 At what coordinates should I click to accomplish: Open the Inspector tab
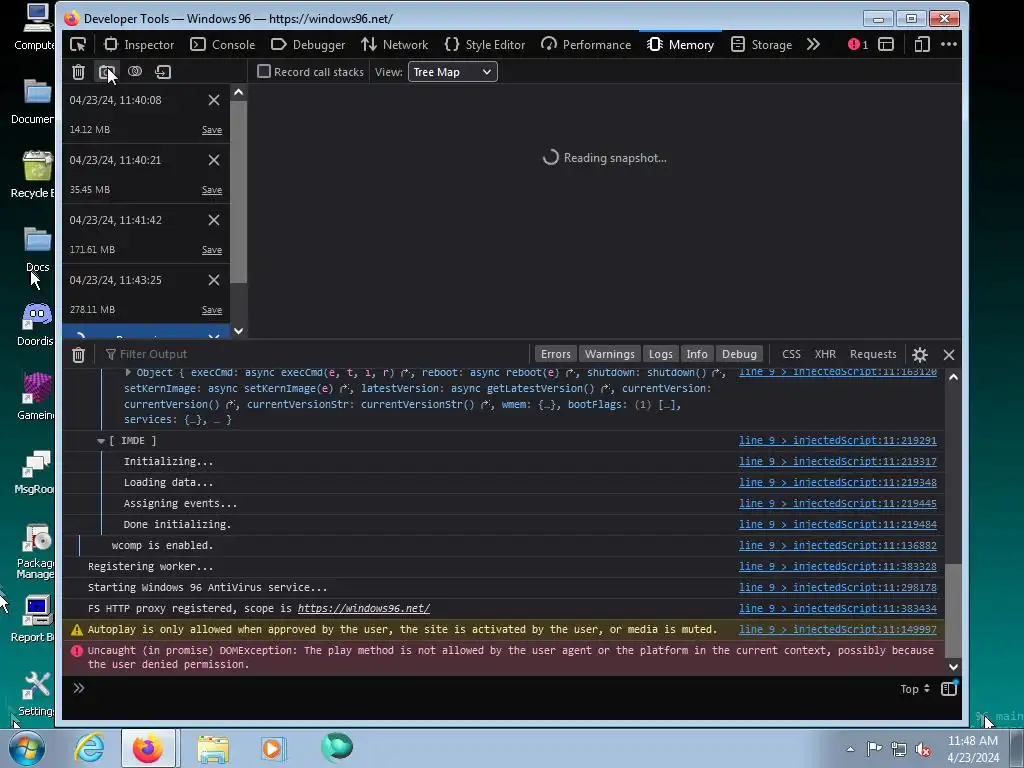[x=139, y=44]
